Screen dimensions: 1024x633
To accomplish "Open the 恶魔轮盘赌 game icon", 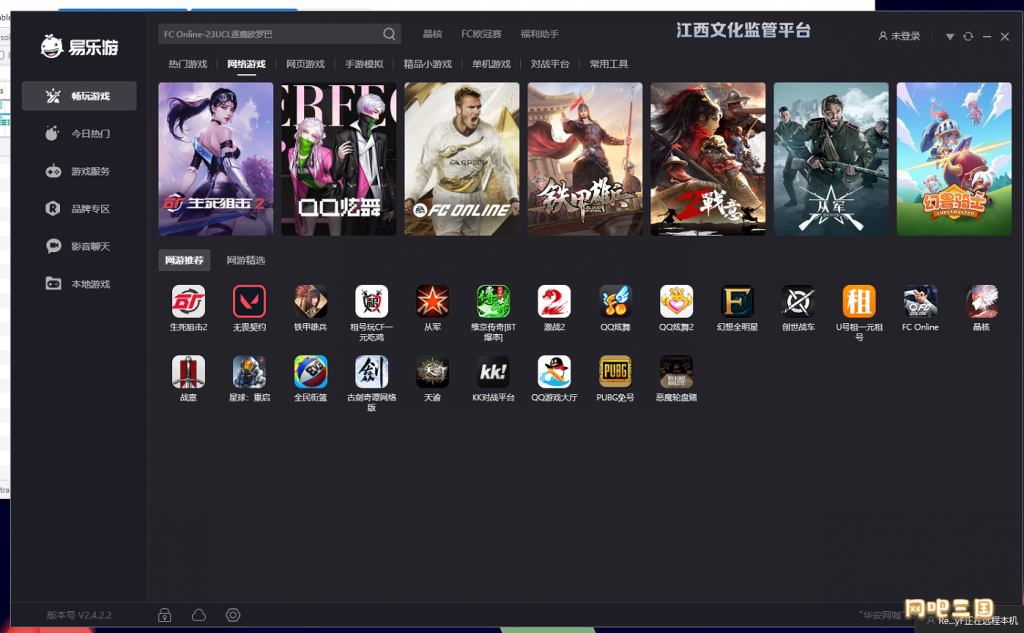I will 676,372.
